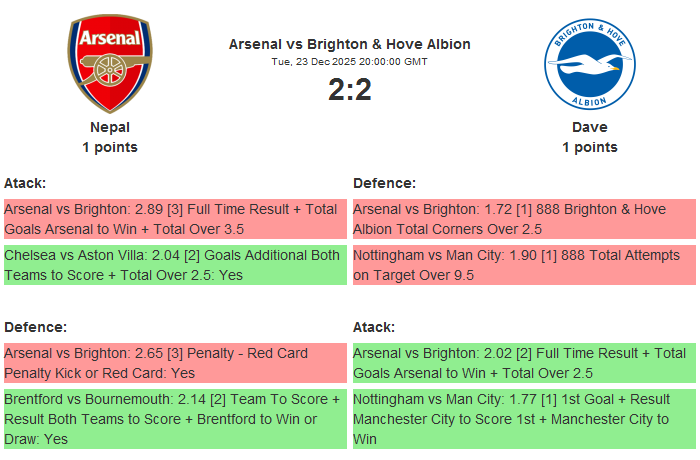Click the 2:2 match score

point(350,90)
